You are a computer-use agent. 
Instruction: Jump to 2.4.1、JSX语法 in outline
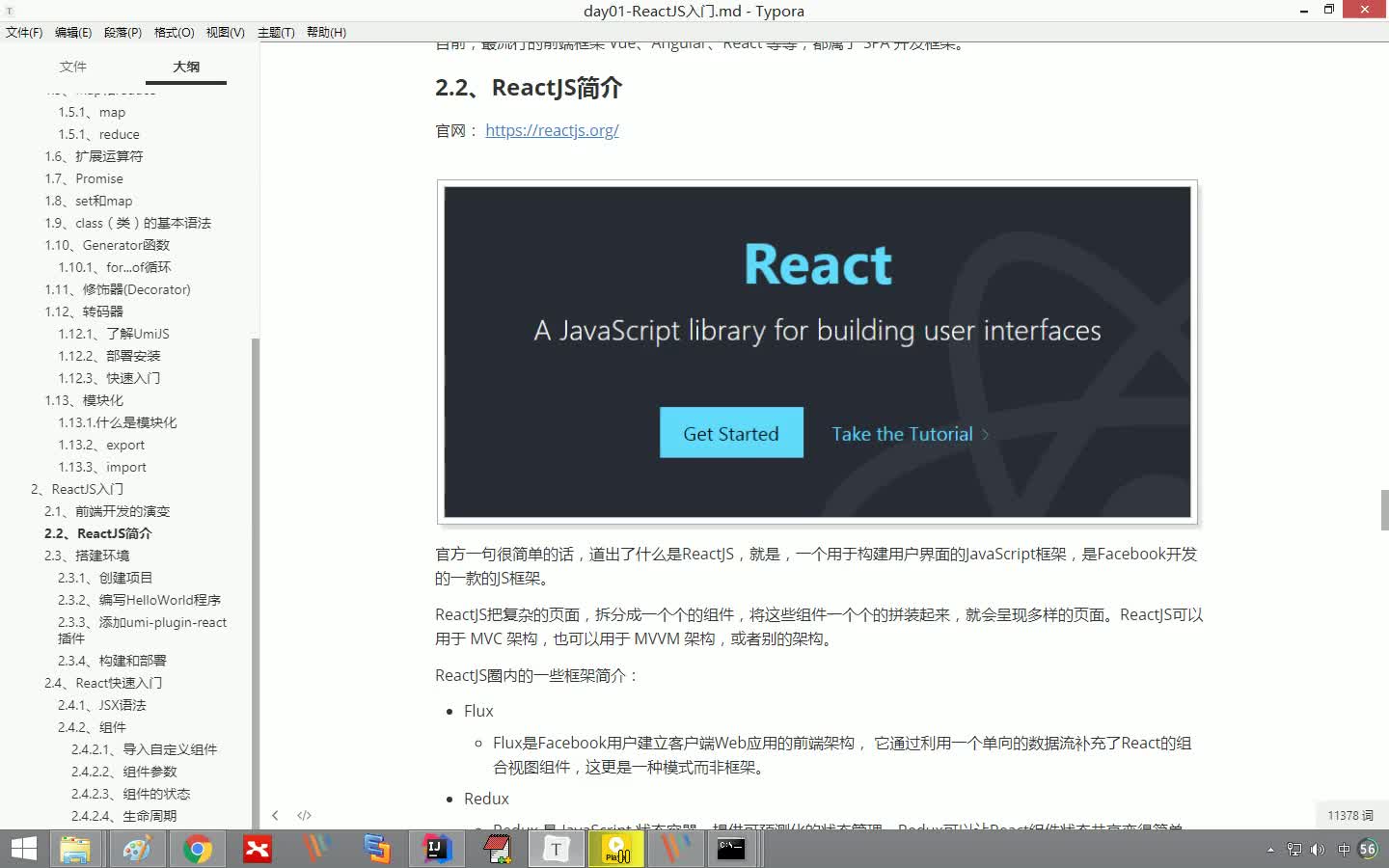[102, 705]
